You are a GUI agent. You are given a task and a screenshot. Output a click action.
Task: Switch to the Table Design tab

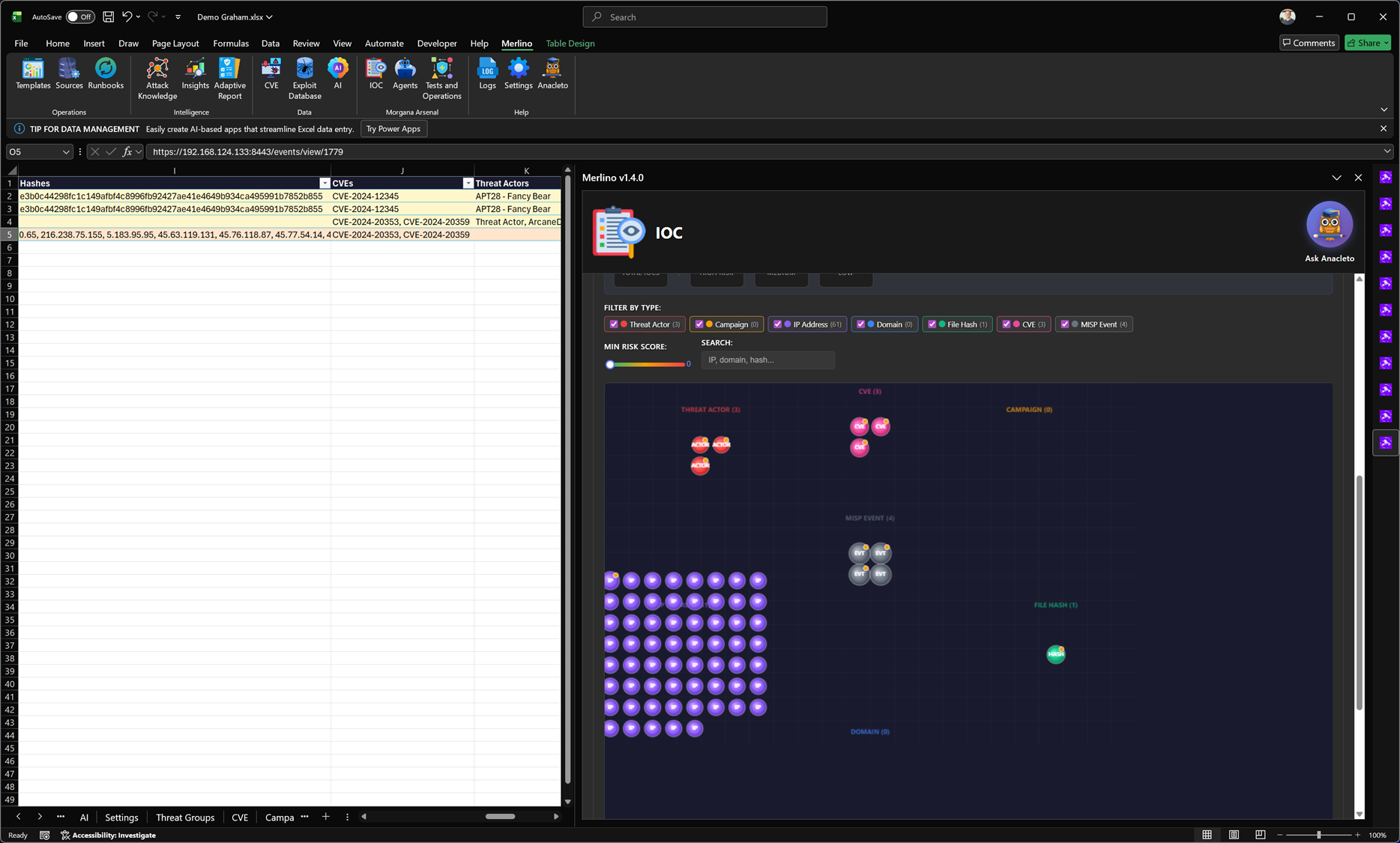[570, 43]
